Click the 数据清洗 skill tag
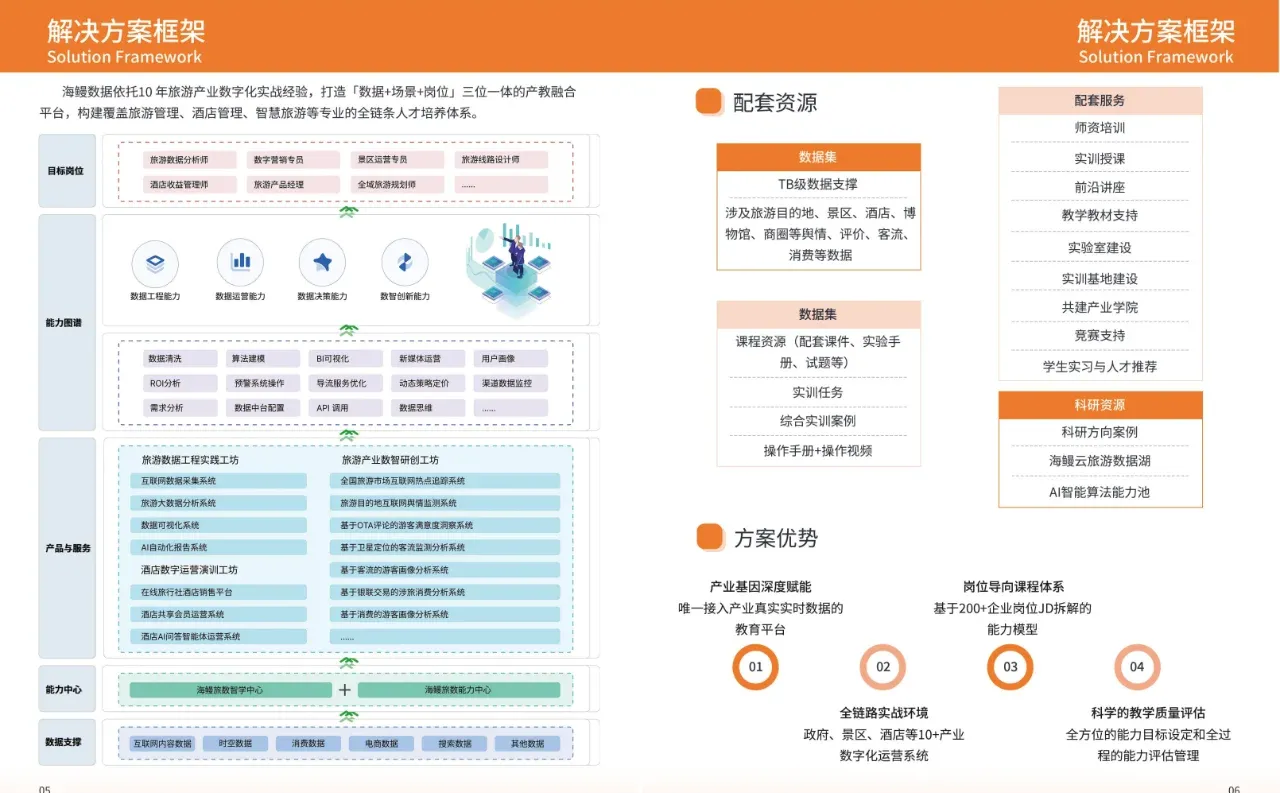The width and height of the screenshot is (1280, 793). [179, 357]
